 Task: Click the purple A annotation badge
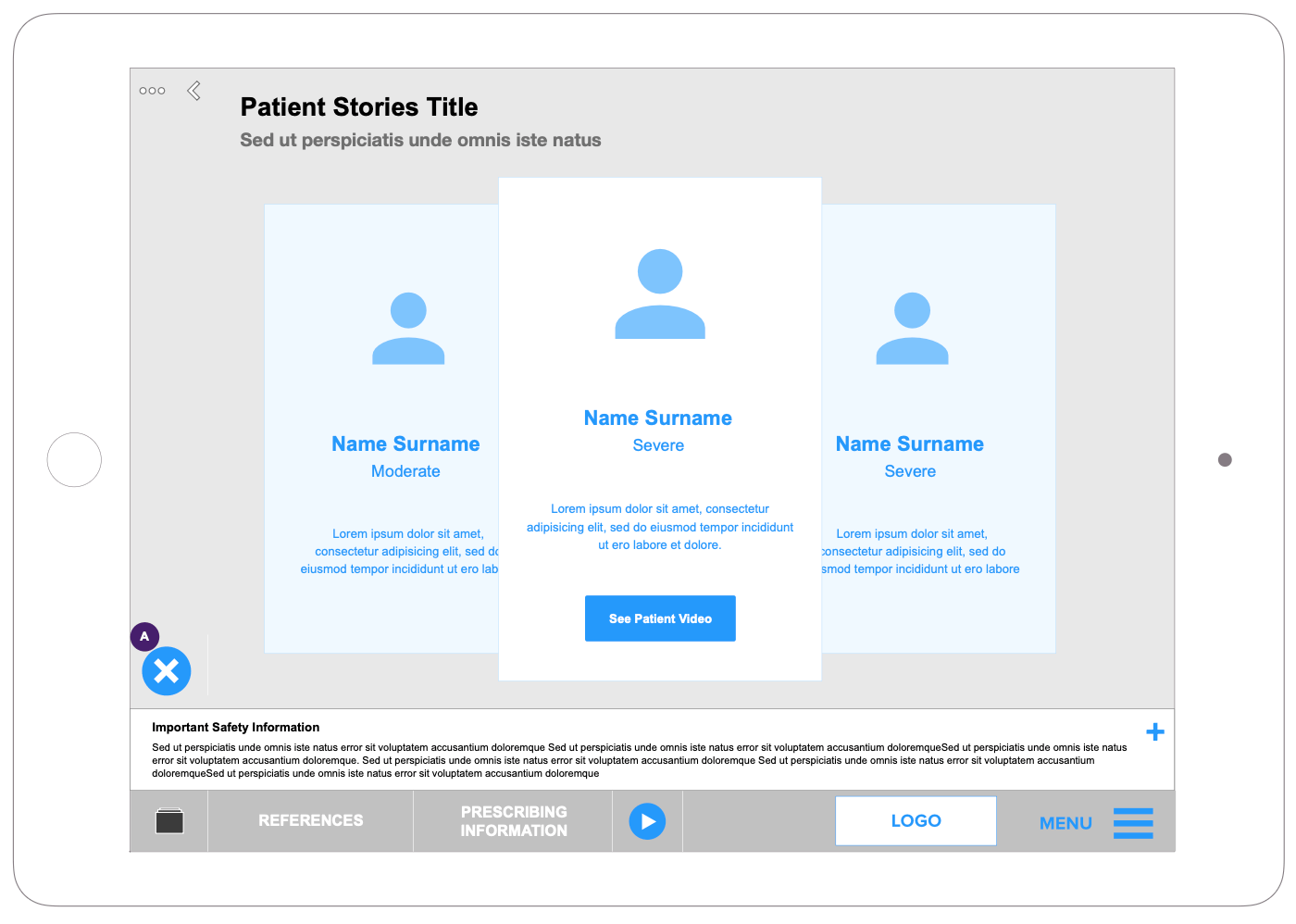pos(144,636)
